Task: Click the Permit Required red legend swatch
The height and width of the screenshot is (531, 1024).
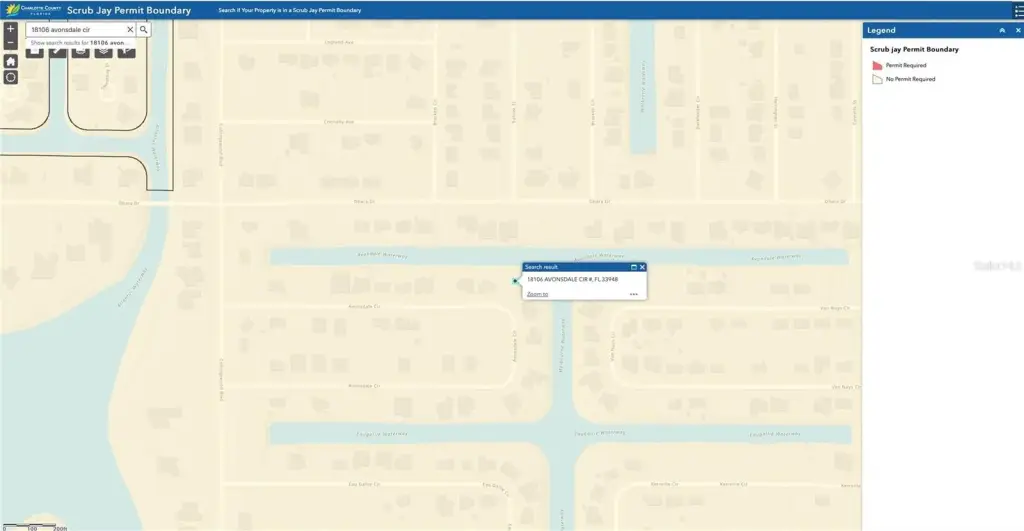Action: 877,65
